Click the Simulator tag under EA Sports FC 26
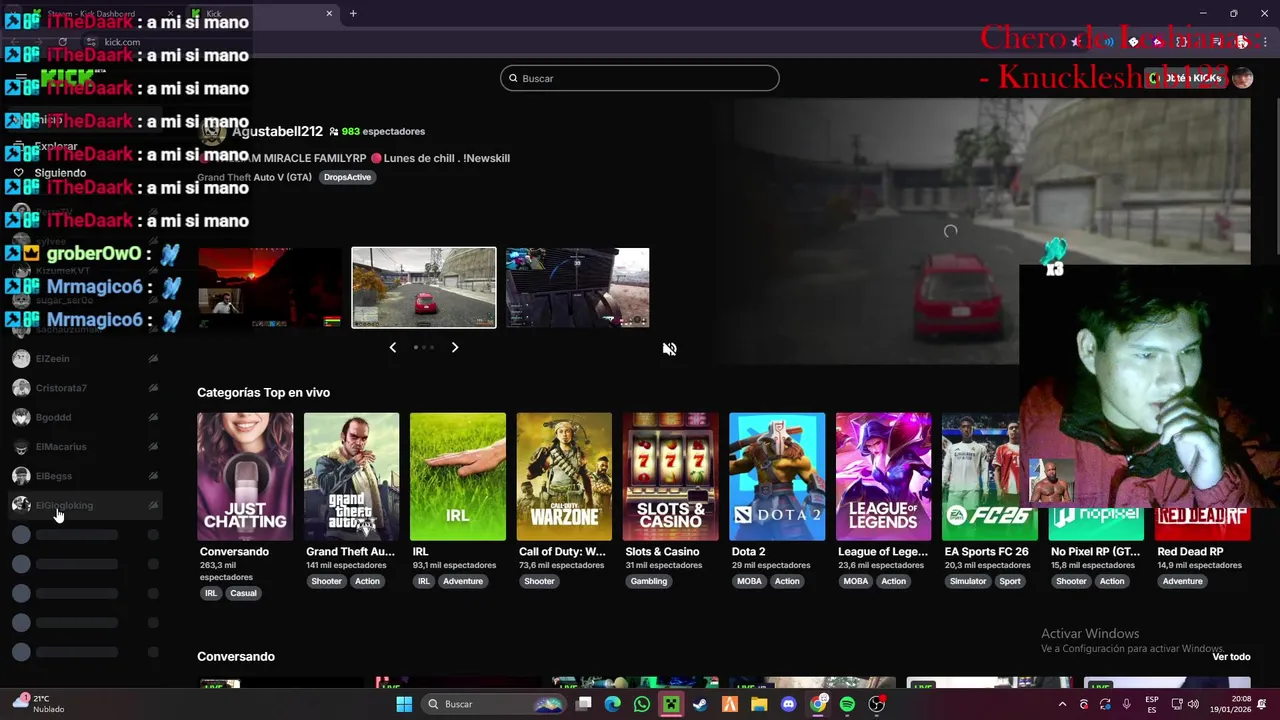Screen dimensions: 1280x720 pyautogui.click(x=968, y=581)
